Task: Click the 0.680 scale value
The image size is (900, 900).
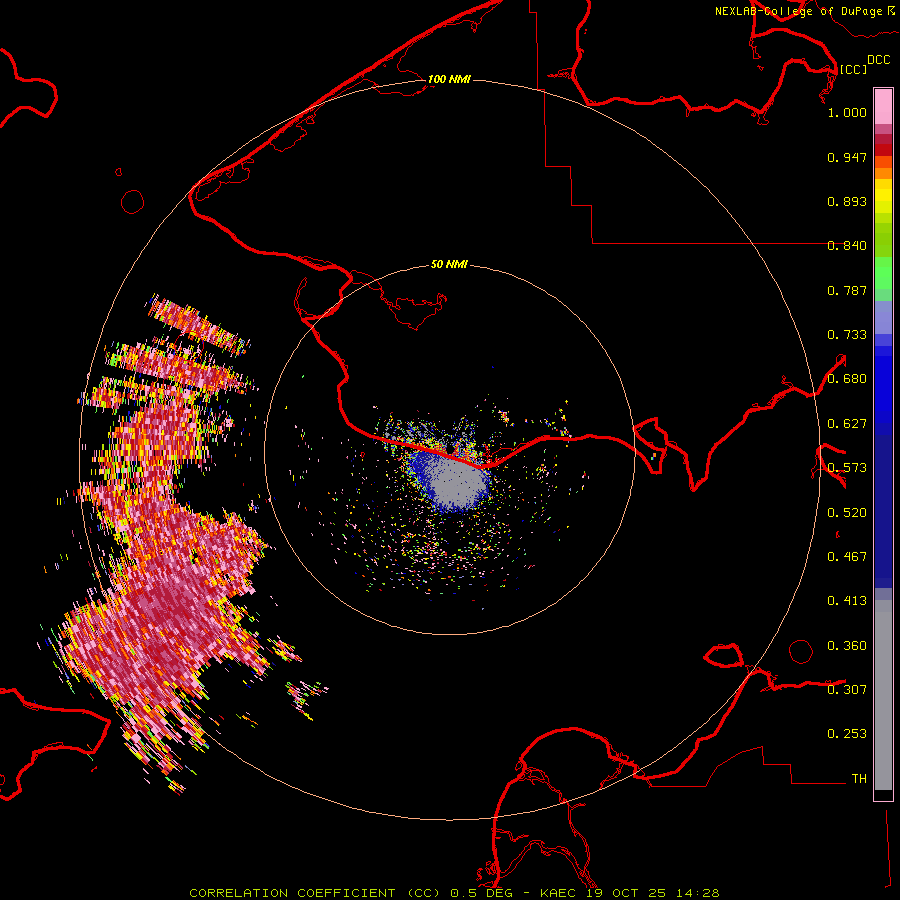Action: (x=847, y=379)
